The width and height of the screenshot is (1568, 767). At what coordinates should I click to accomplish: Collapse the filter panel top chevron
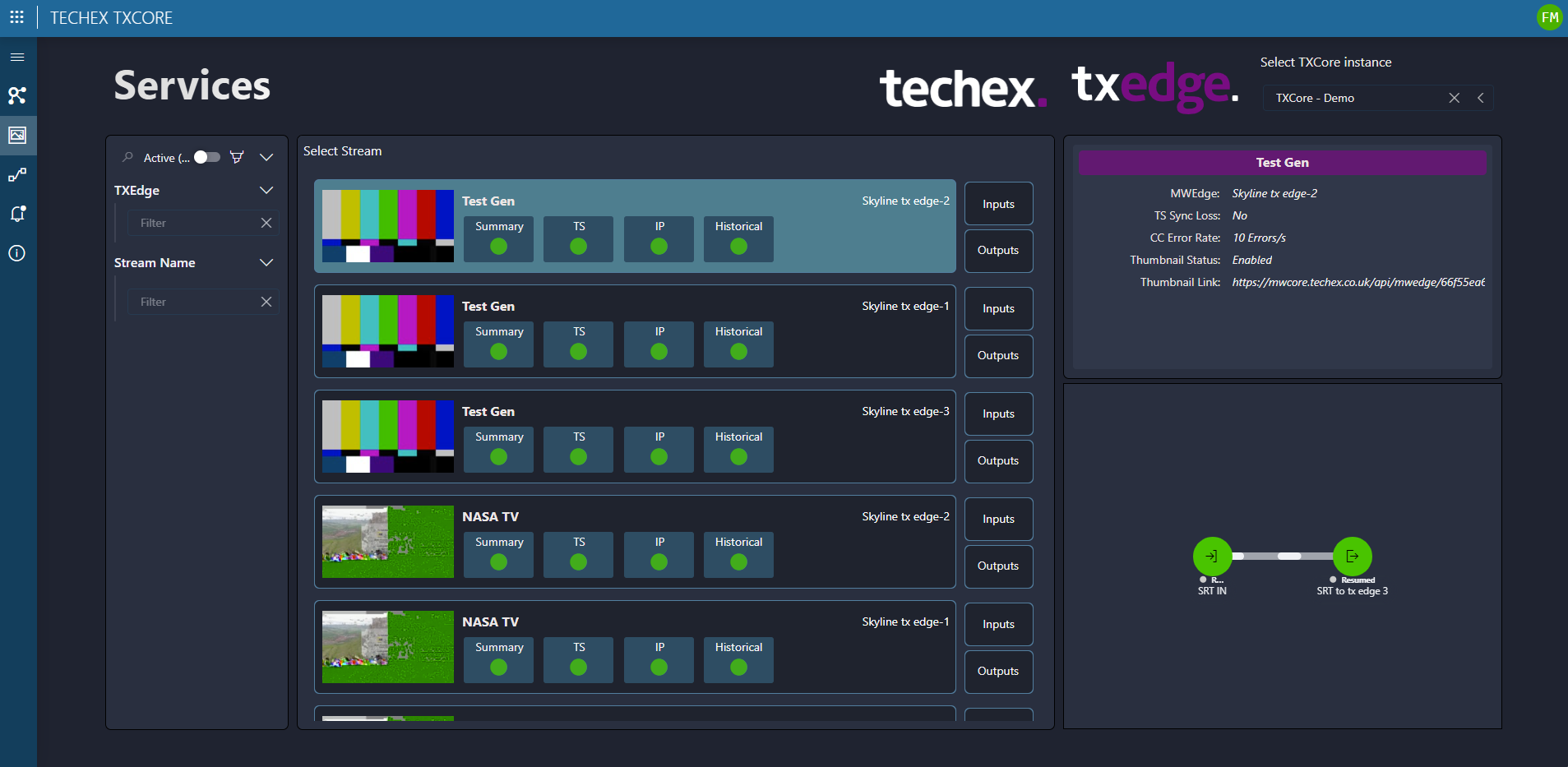[266, 157]
